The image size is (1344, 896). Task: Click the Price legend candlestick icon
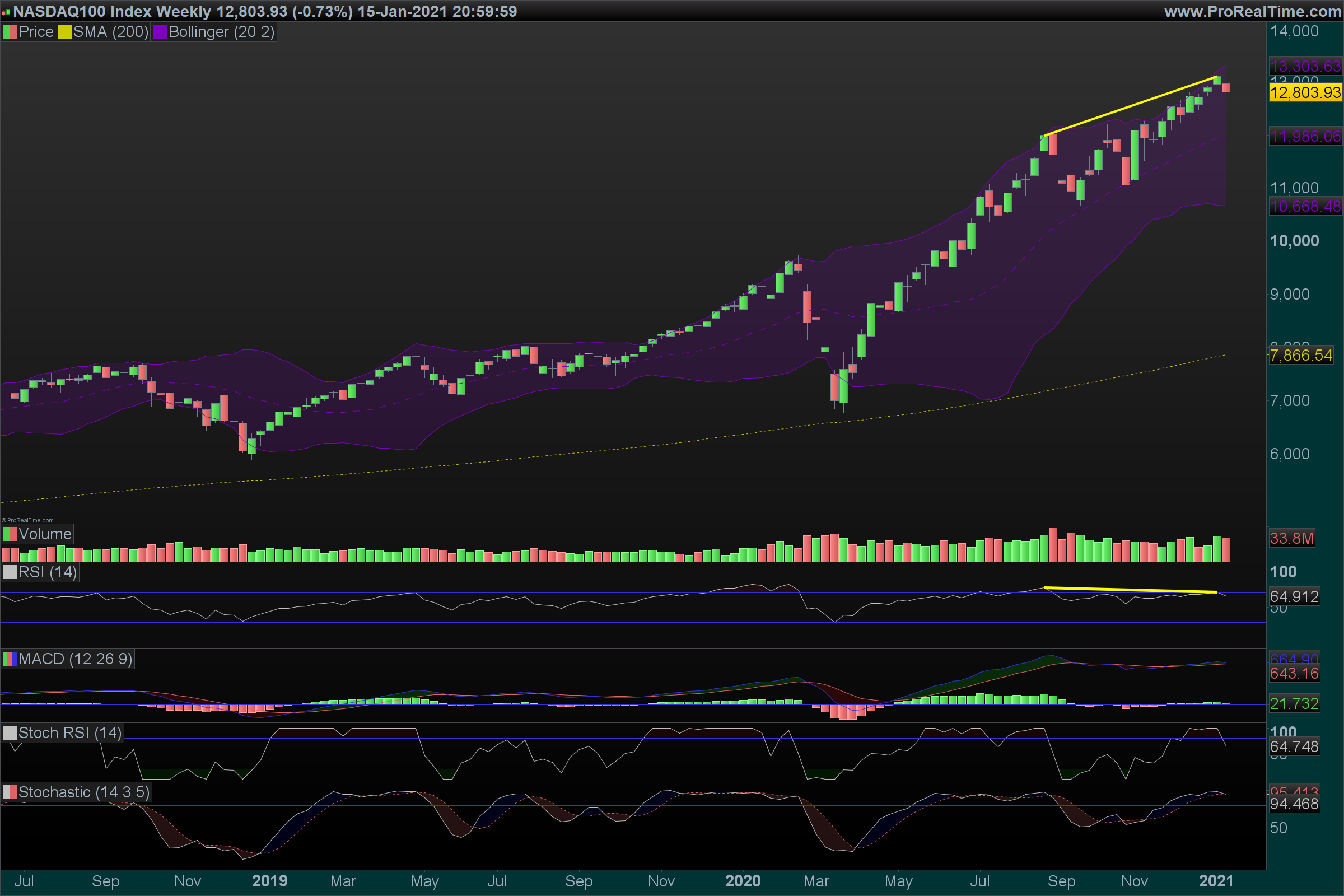pyautogui.click(x=10, y=32)
